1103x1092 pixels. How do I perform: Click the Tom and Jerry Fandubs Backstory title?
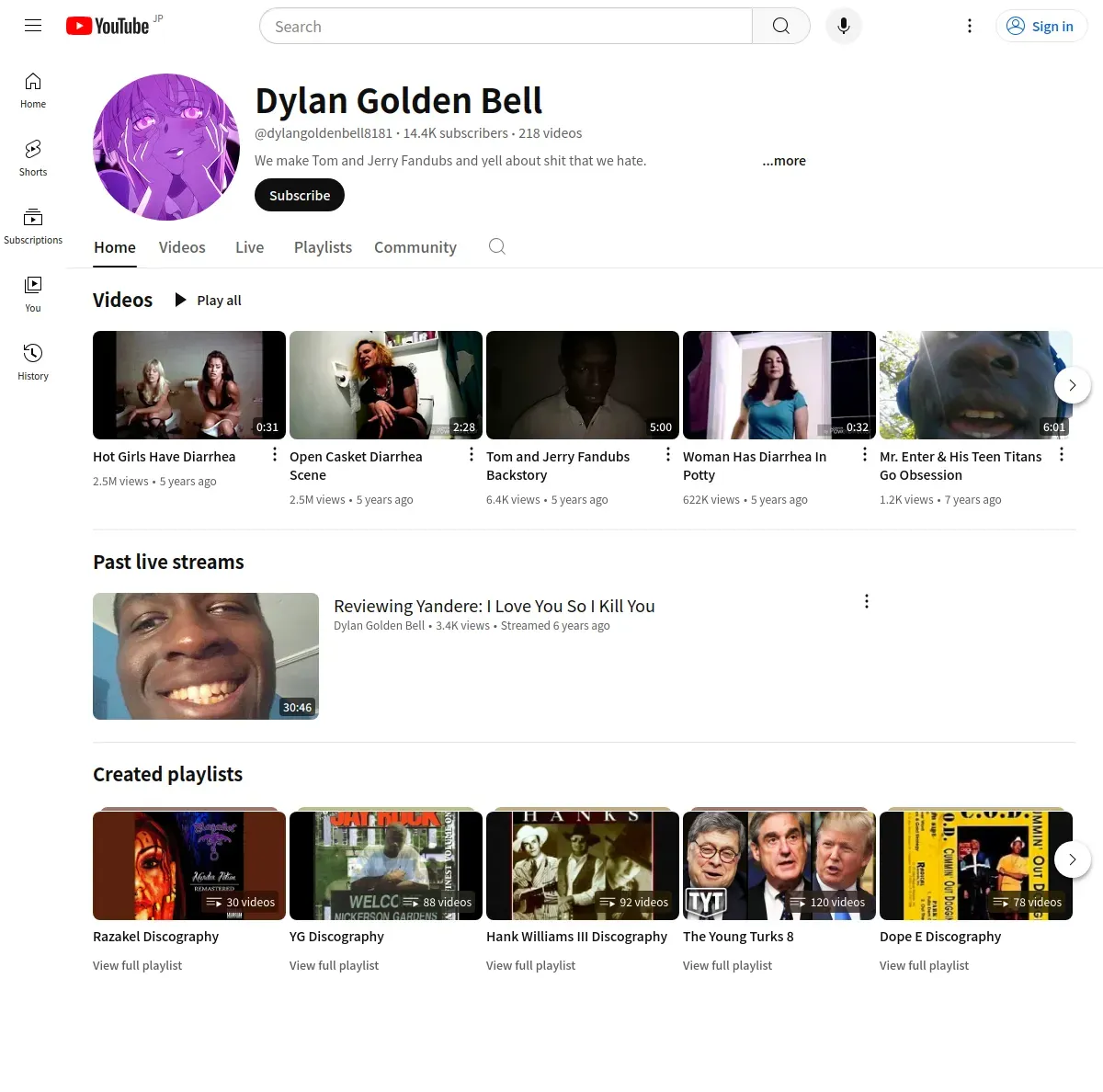coord(558,466)
